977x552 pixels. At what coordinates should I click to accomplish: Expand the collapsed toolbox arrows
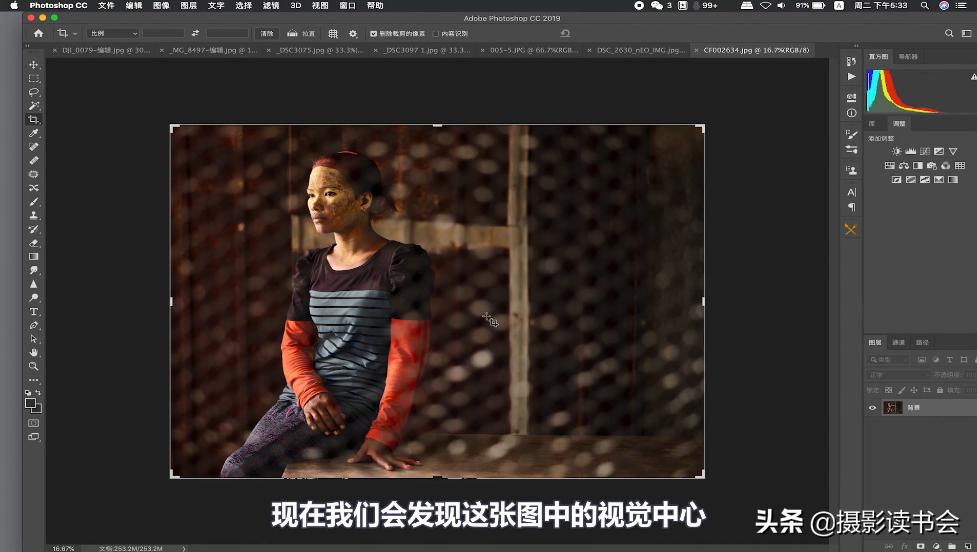point(27,46)
